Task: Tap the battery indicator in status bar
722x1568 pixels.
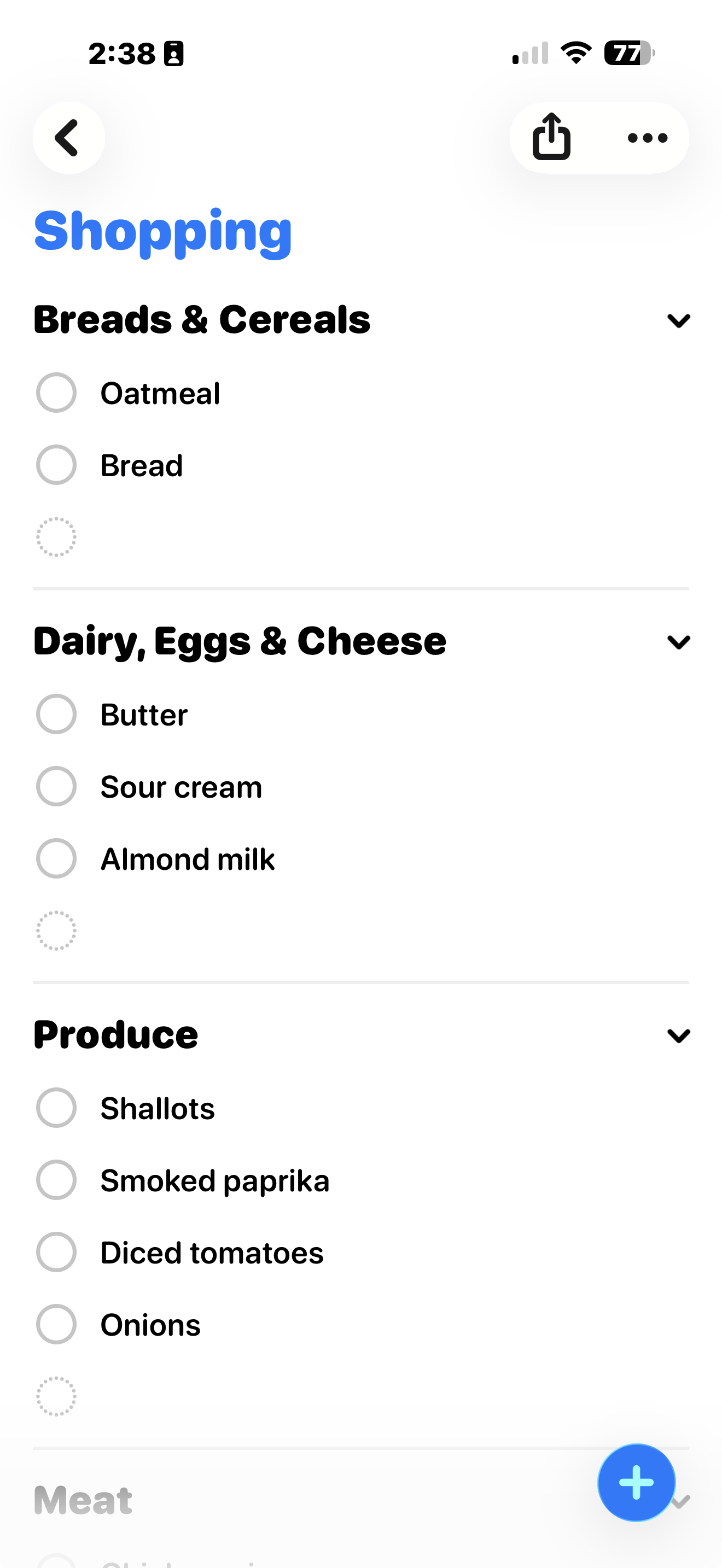Action: coord(629,53)
